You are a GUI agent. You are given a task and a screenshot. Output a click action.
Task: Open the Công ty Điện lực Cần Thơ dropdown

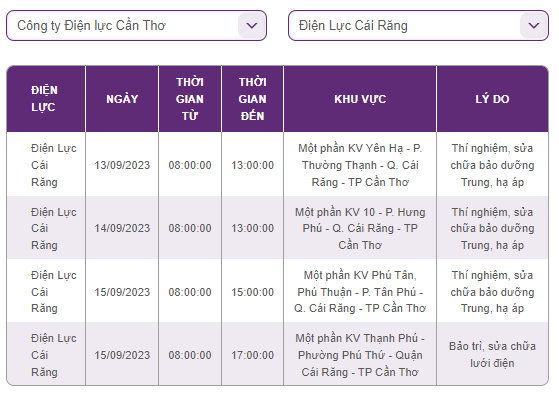136,25
